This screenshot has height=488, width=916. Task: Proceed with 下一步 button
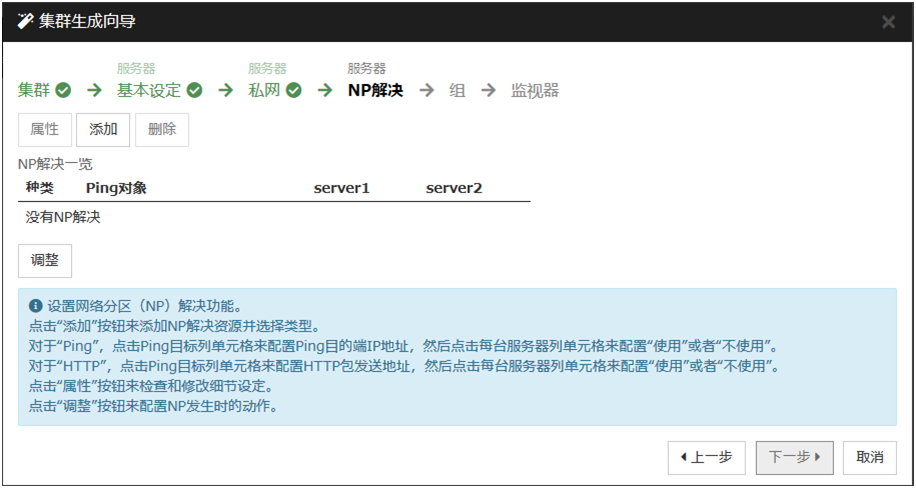click(794, 458)
